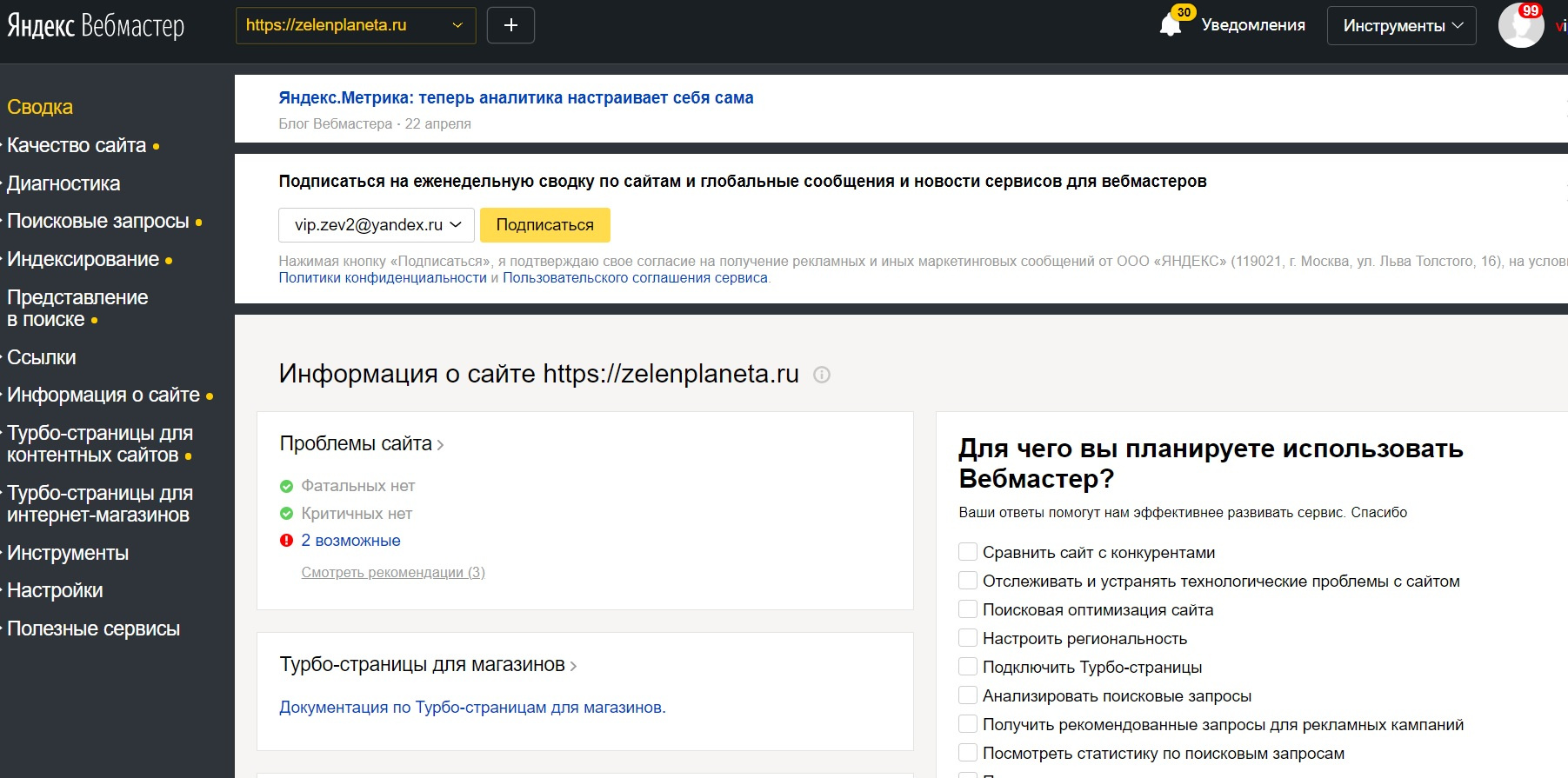Tick the Подключить Турбо-страницы checkbox
Image resolution: width=1568 pixels, height=778 pixels.
967,667
